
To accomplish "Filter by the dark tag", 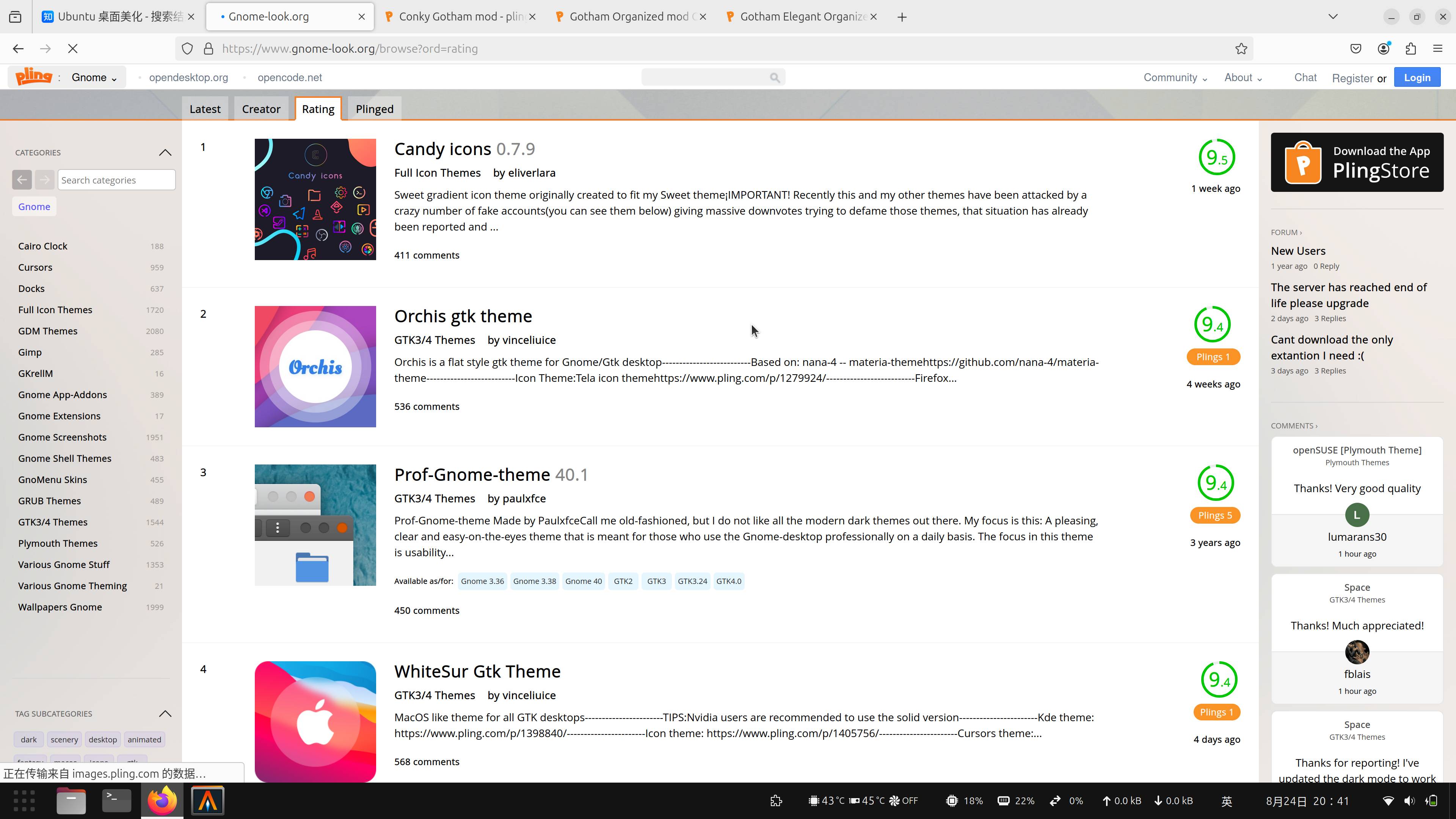I will point(29,739).
